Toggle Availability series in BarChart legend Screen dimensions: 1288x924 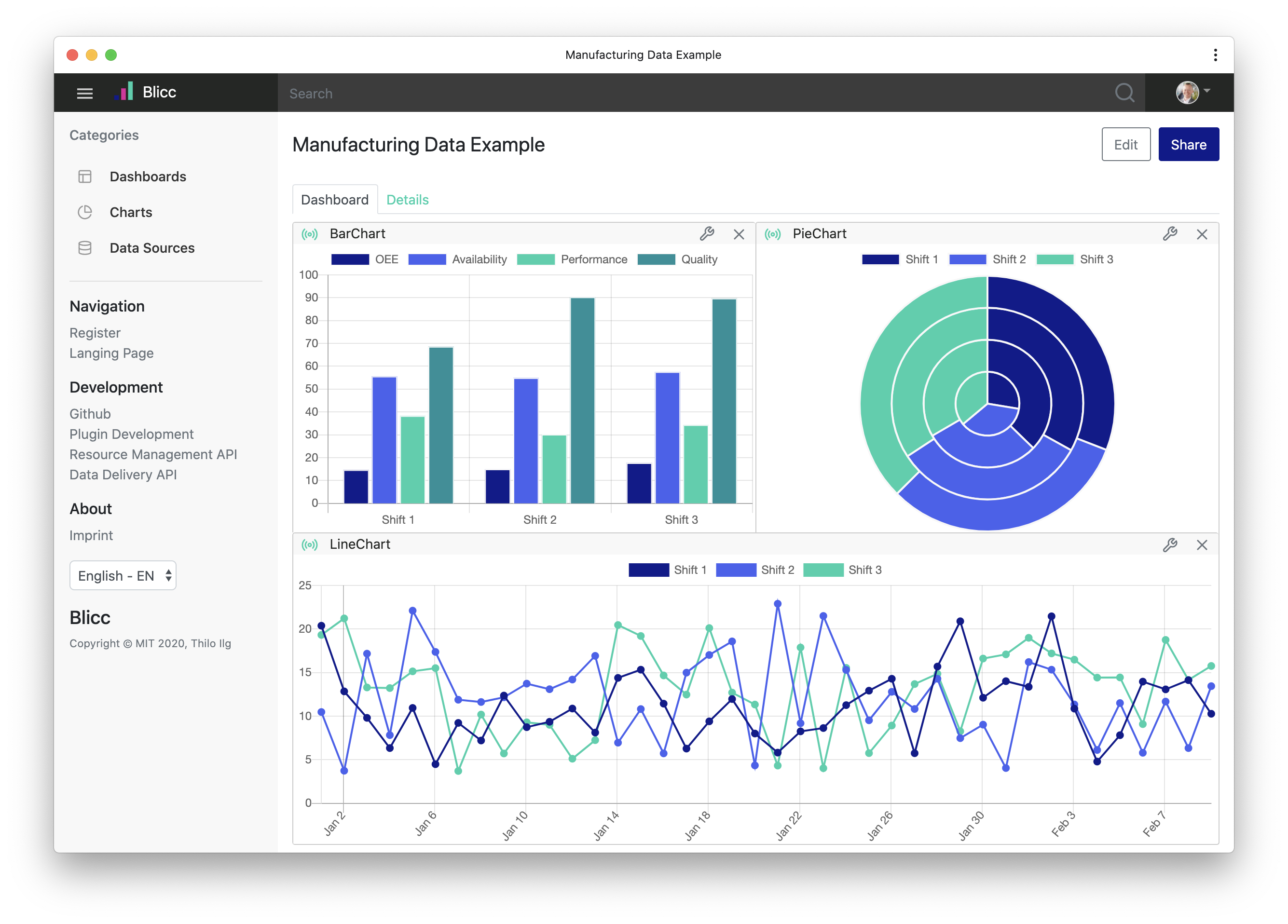[x=457, y=259]
